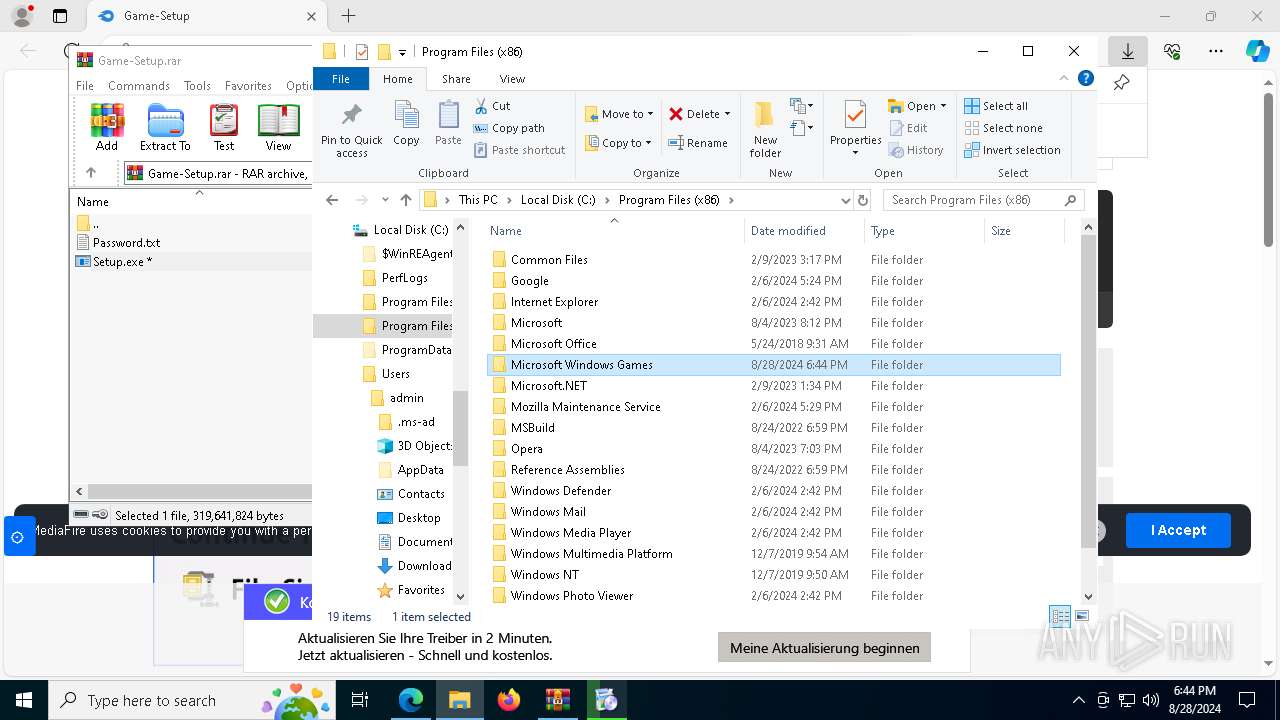Click Select none in ribbon
This screenshot has width=1280, height=720.
point(1003,128)
